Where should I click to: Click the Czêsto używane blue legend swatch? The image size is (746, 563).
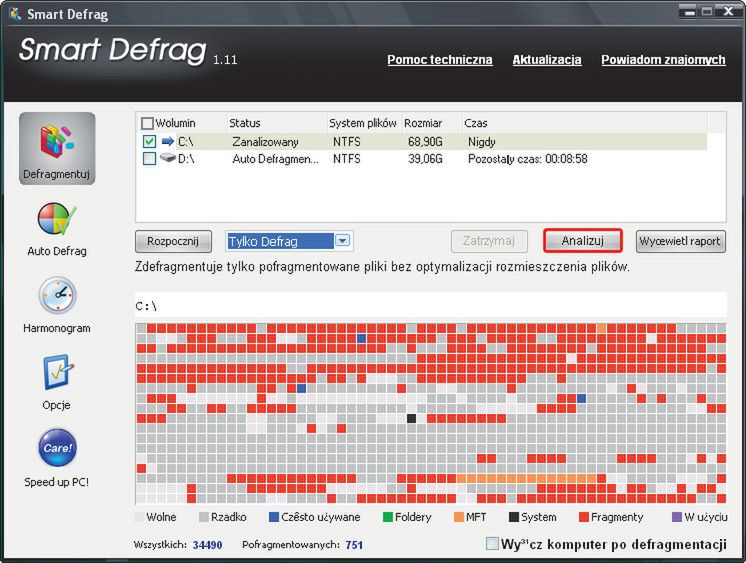pyautogui.click(x=274, y=517)
